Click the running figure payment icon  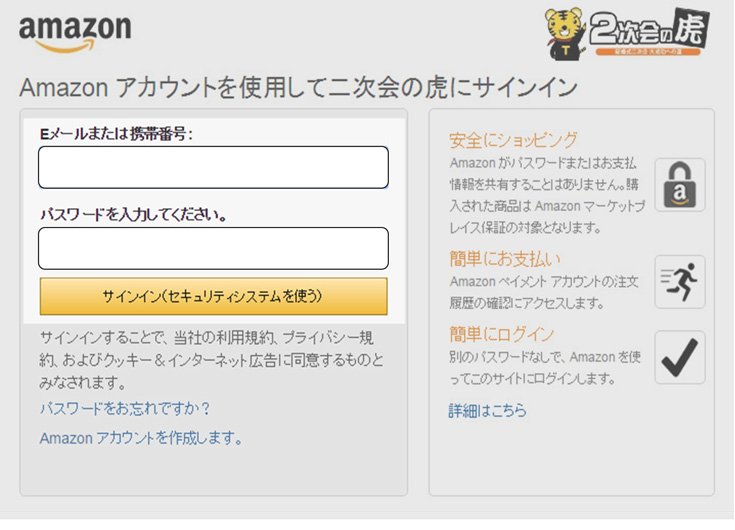[x=680, y=282]
